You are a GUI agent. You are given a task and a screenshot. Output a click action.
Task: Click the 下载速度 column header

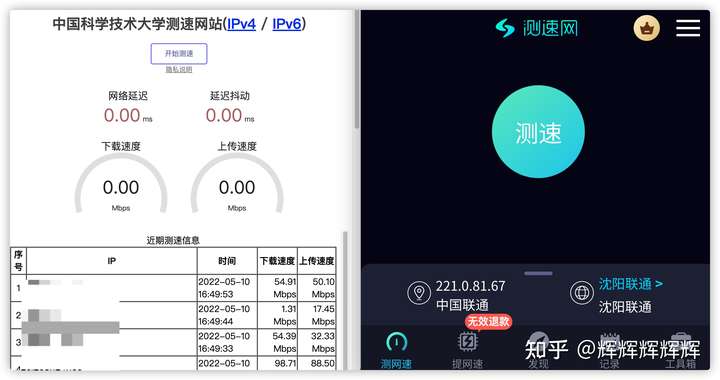[x=277, y=261]
